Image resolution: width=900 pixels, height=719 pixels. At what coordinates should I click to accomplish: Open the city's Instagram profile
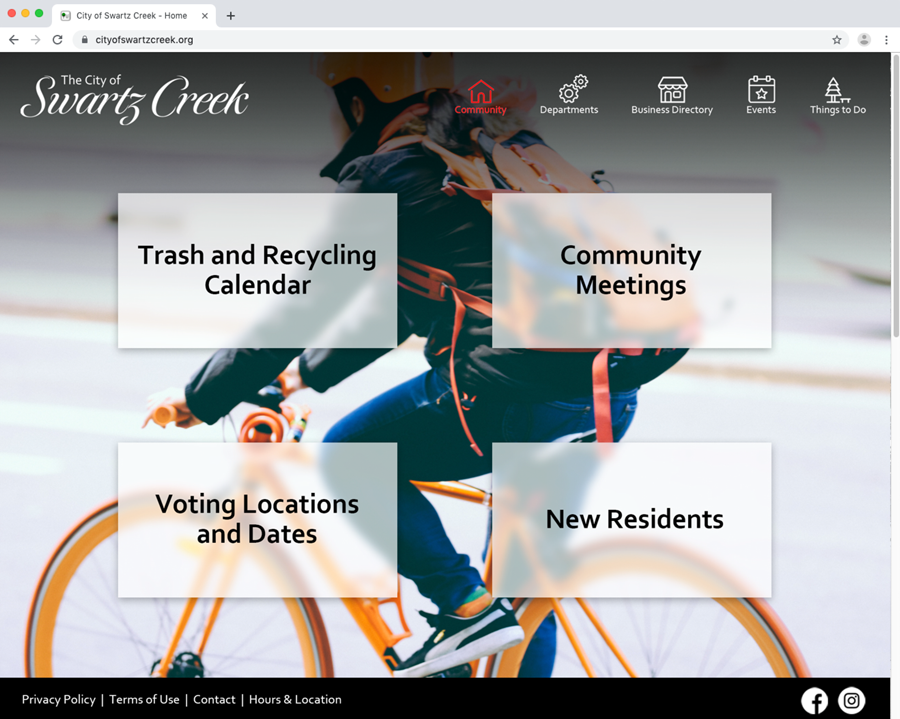tap(851, 701)
